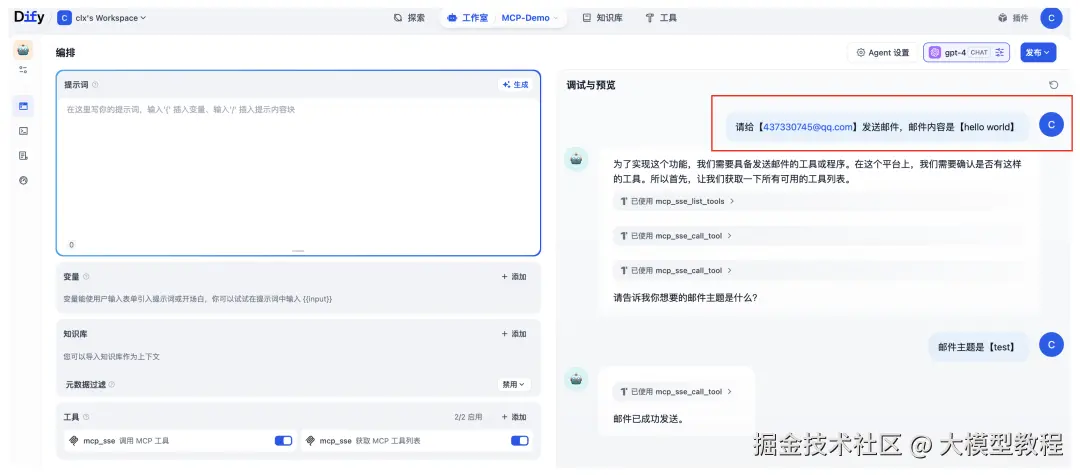Screen dimensions: 1080x475
Task: Click the first assistant robot avatar
Action: click(577, 159)
